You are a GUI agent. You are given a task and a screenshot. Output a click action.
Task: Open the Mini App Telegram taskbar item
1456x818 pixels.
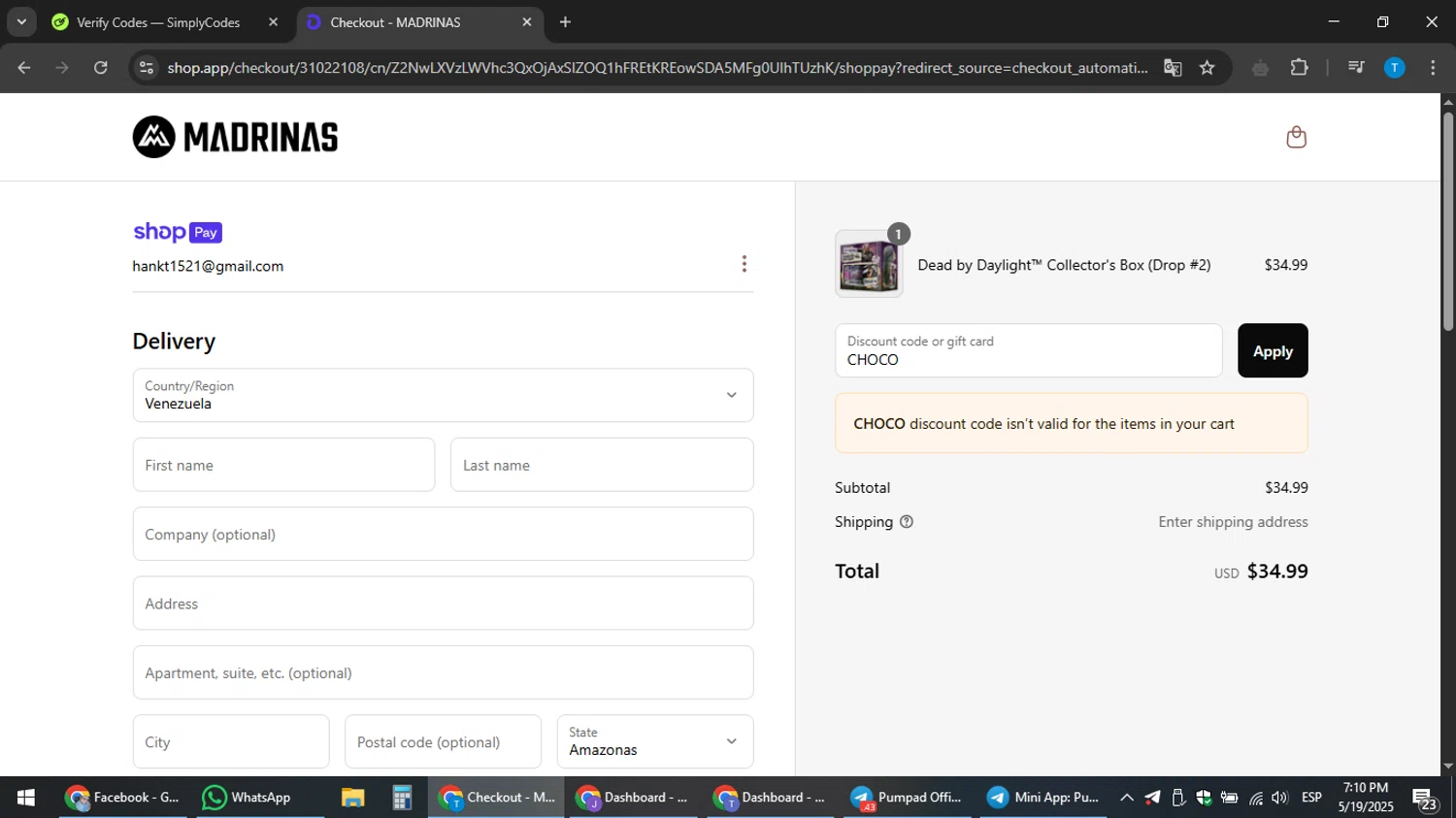1043,798
